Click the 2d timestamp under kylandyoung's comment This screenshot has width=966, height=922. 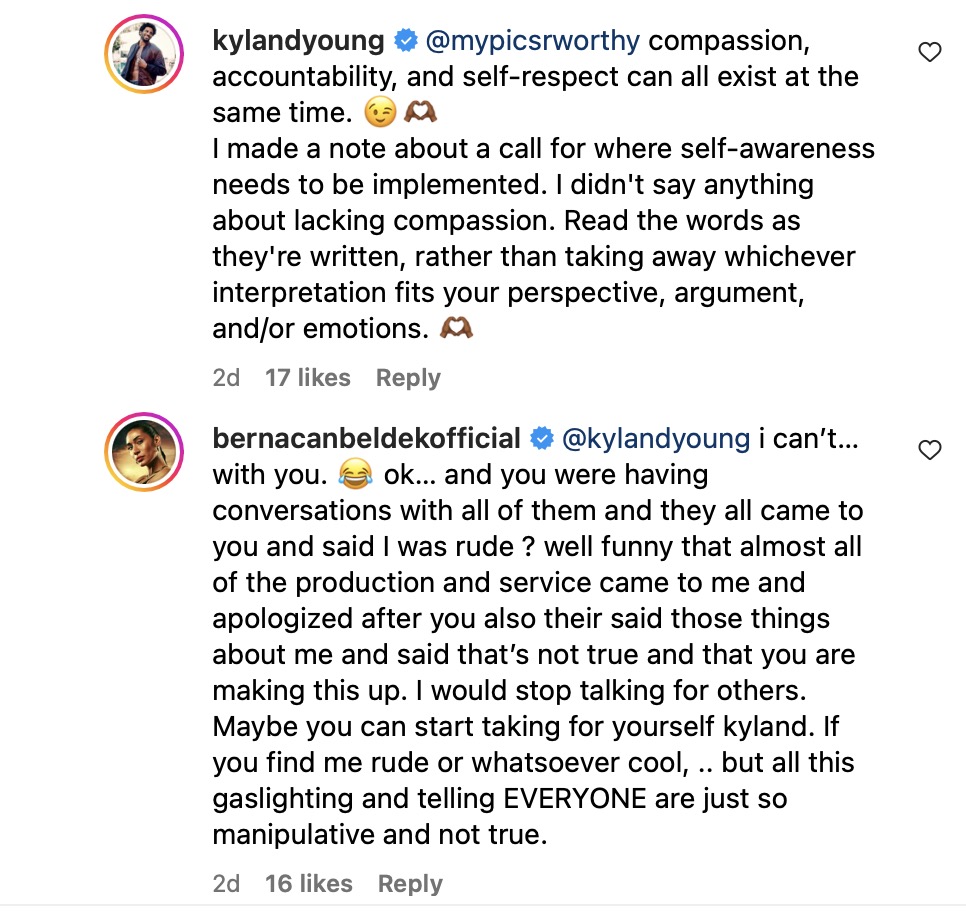pyautogui.click(x=227, y=378)
